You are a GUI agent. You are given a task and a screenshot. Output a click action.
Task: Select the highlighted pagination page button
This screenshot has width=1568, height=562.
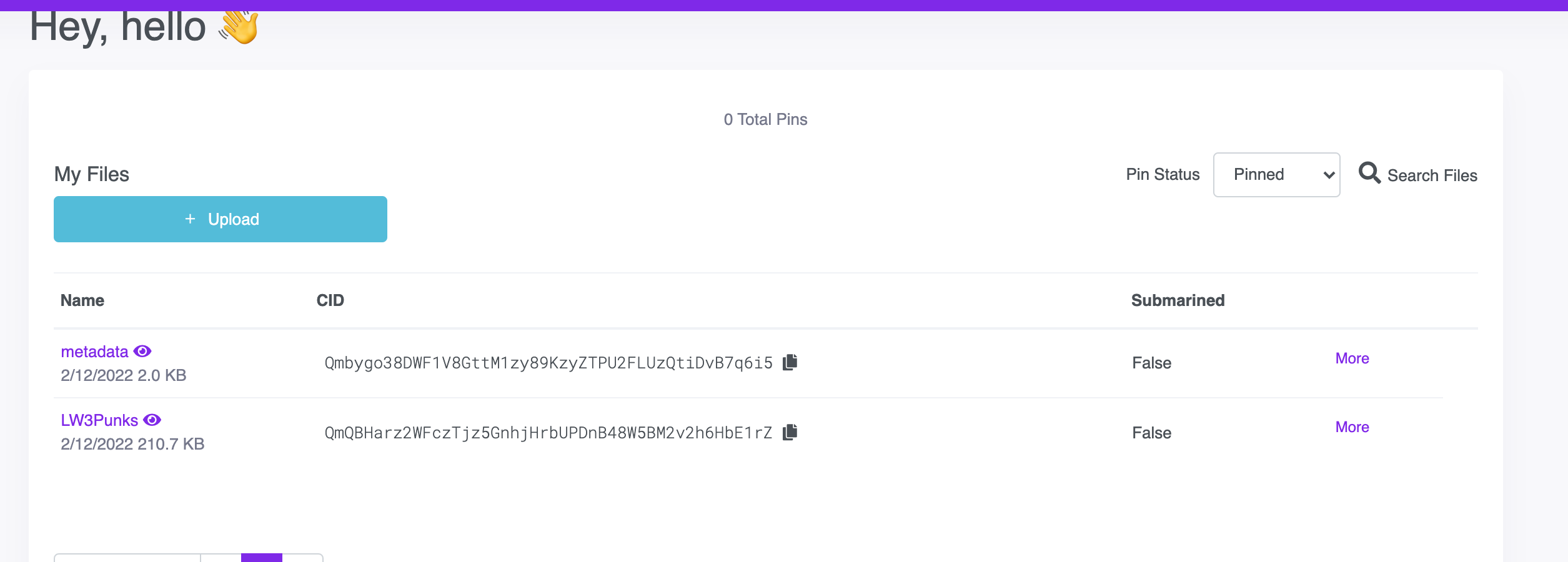pos(262,558)
